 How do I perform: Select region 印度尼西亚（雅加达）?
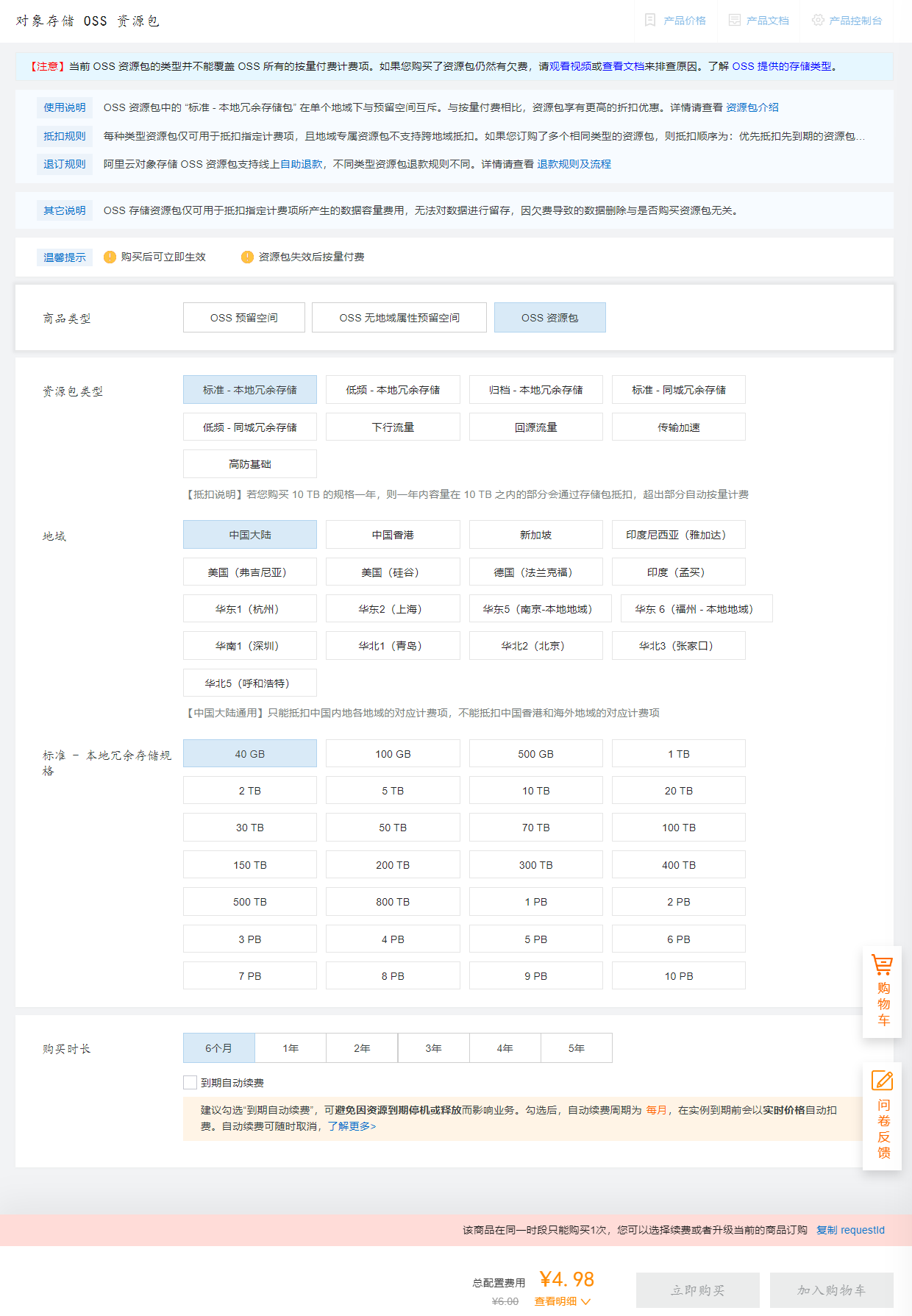click(679, 535)
